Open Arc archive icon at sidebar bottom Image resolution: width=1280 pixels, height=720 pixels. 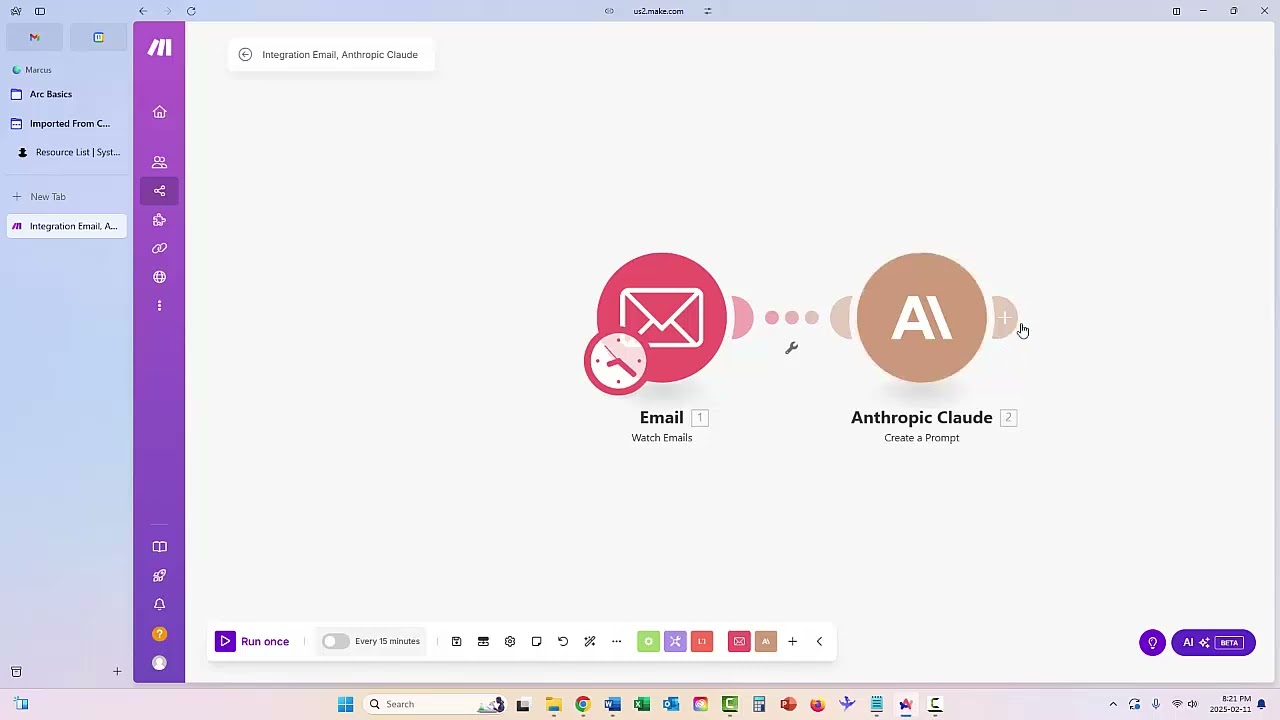[x=16, y=672]
